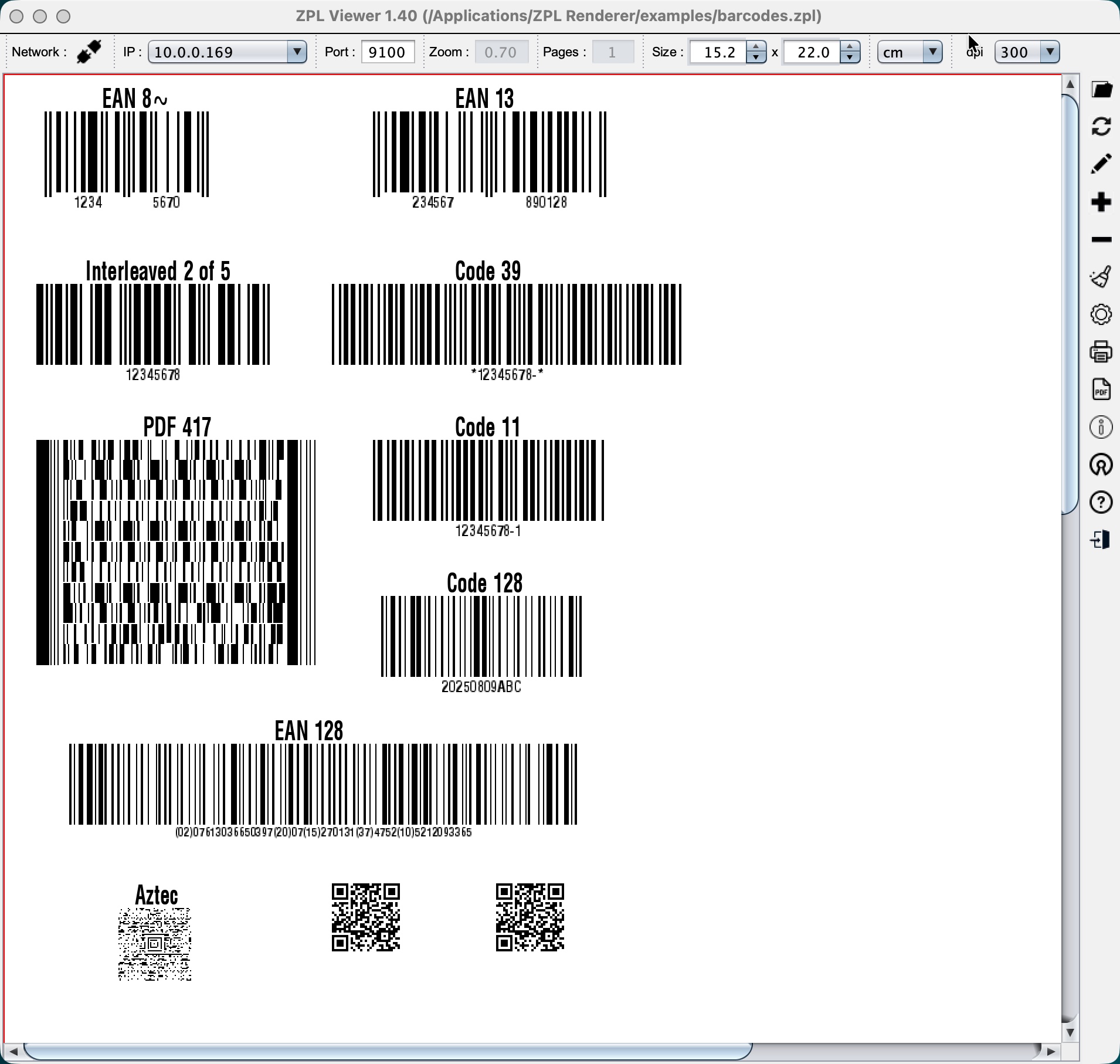The width and height of the screenshot is (1120, 1064).
Task: Expand the IP address dropdown
Action: click(297, 52)
